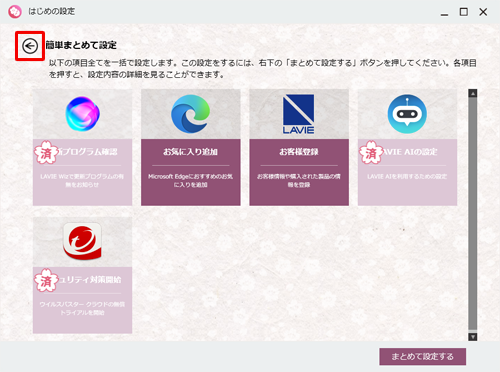Click the Microsoft Edgeにおすすめのお気に入りを追加 description
The width and height of the screenshot is (500, 372).
(191, 180)
